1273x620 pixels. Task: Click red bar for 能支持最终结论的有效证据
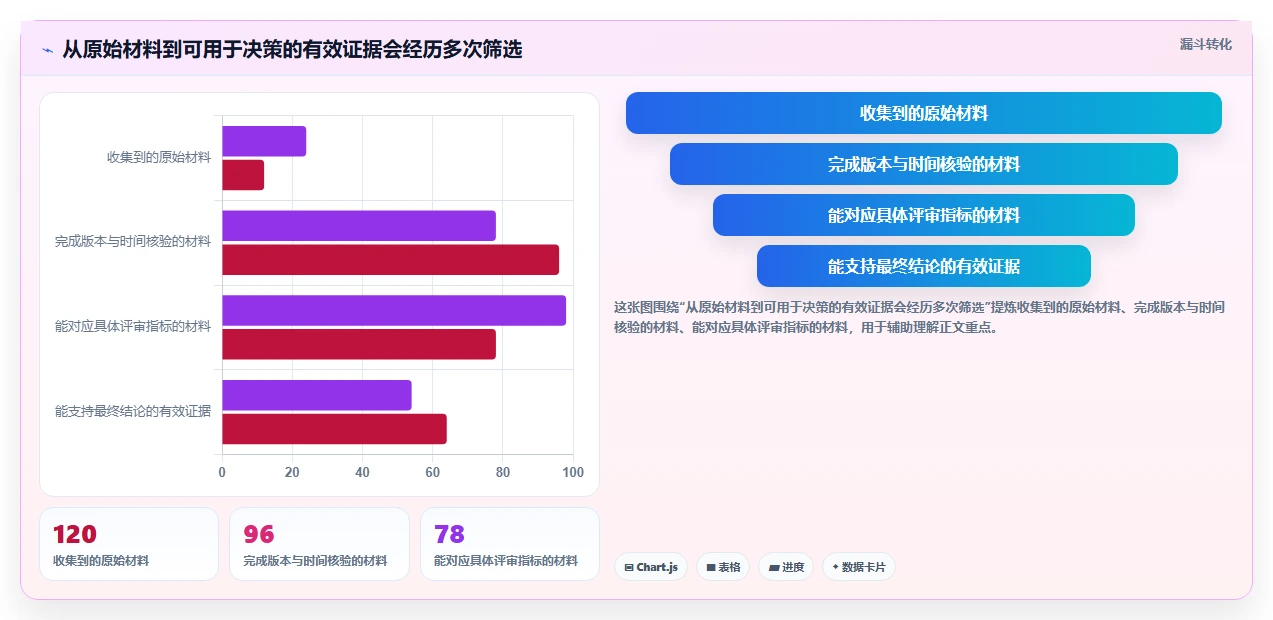[x=334, y=429]
